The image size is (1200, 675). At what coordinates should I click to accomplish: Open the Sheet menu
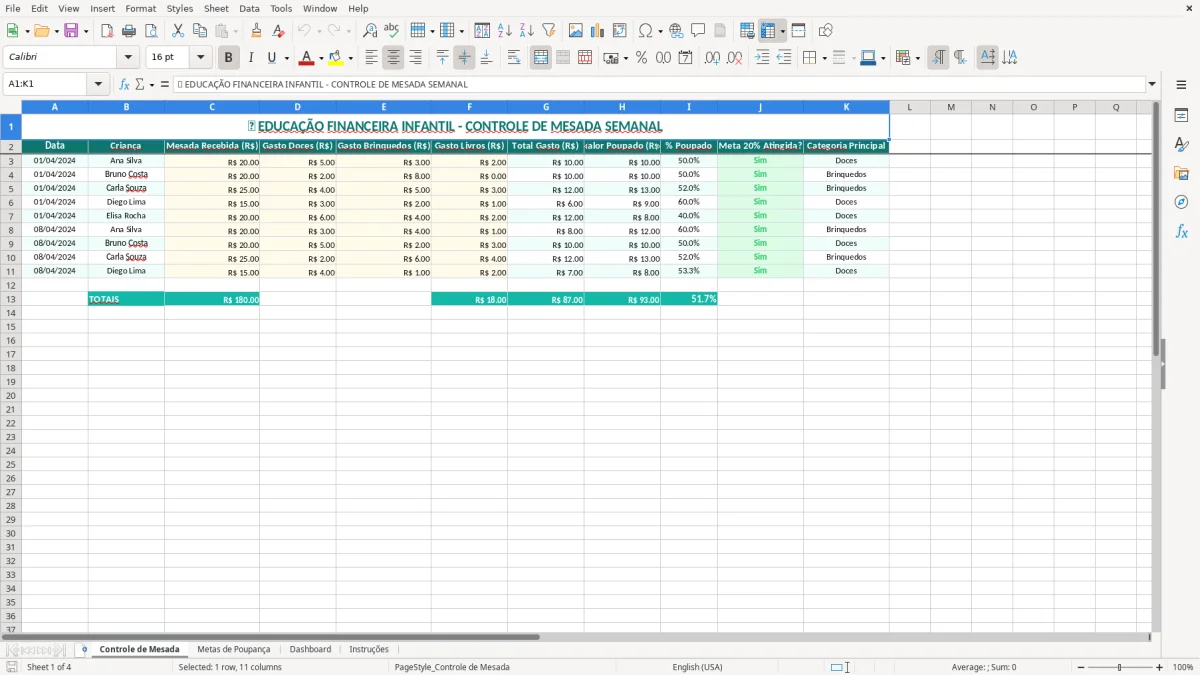(216, 8)
